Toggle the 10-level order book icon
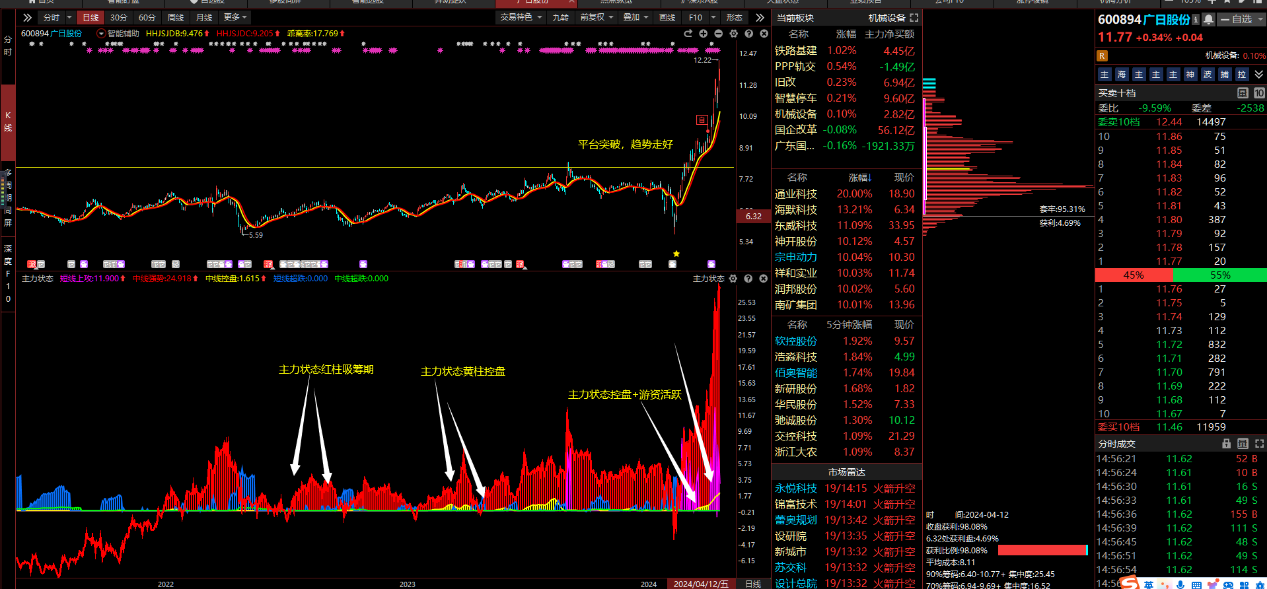Image resolution: width=1267 pixels, height=589 pixels. (x=1259, y=93)
